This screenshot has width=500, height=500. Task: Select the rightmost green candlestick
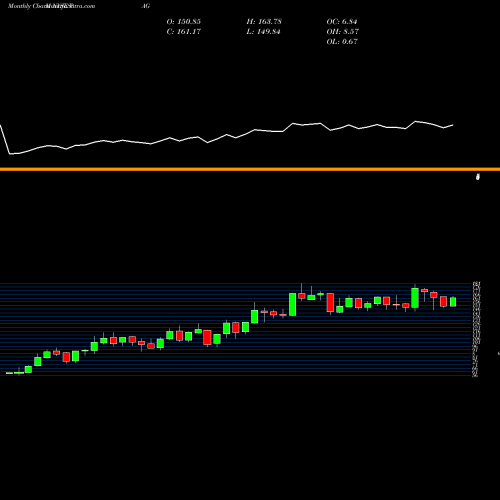(453, 302)
